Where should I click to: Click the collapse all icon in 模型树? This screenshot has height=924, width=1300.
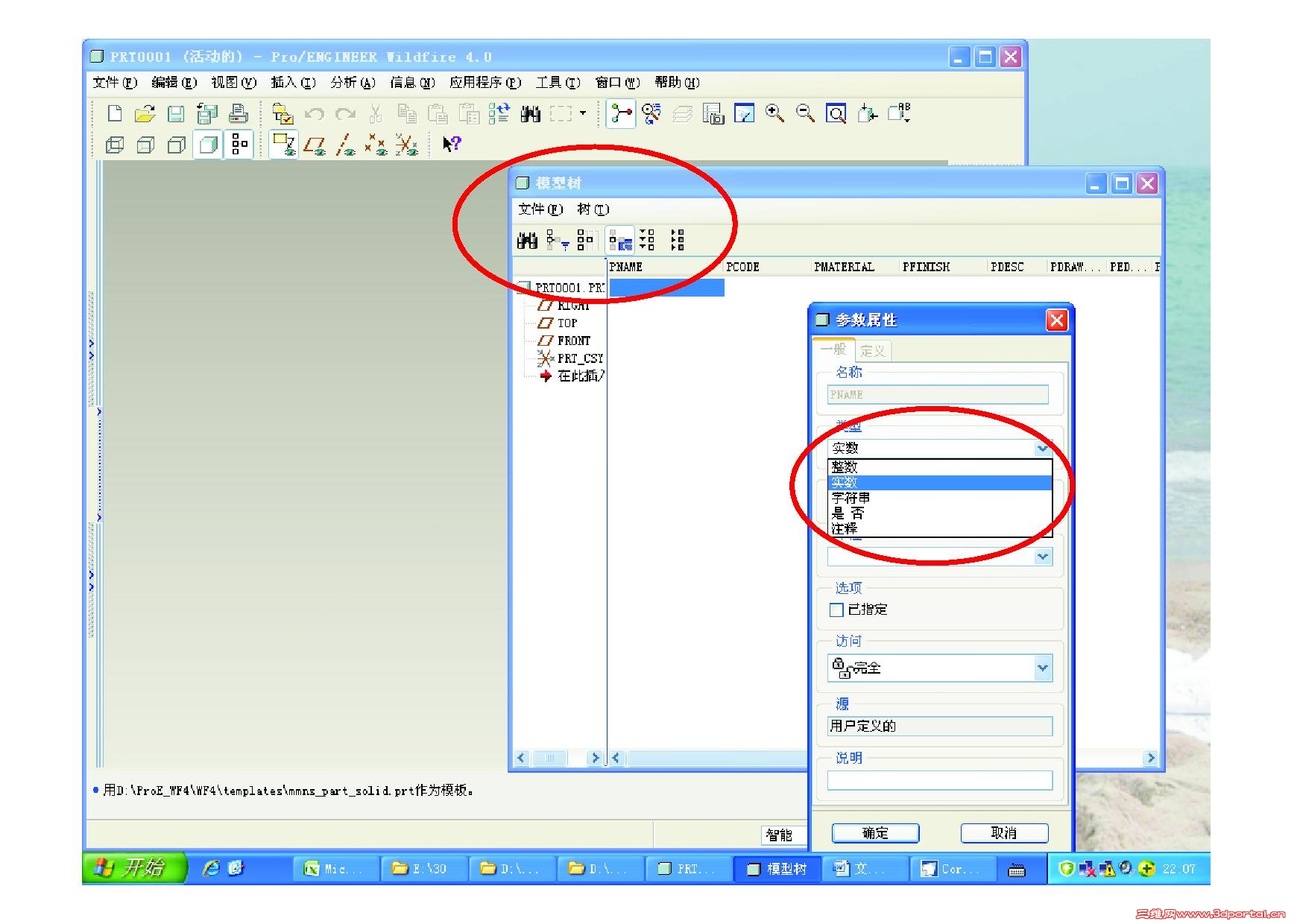tap(677, 240)
